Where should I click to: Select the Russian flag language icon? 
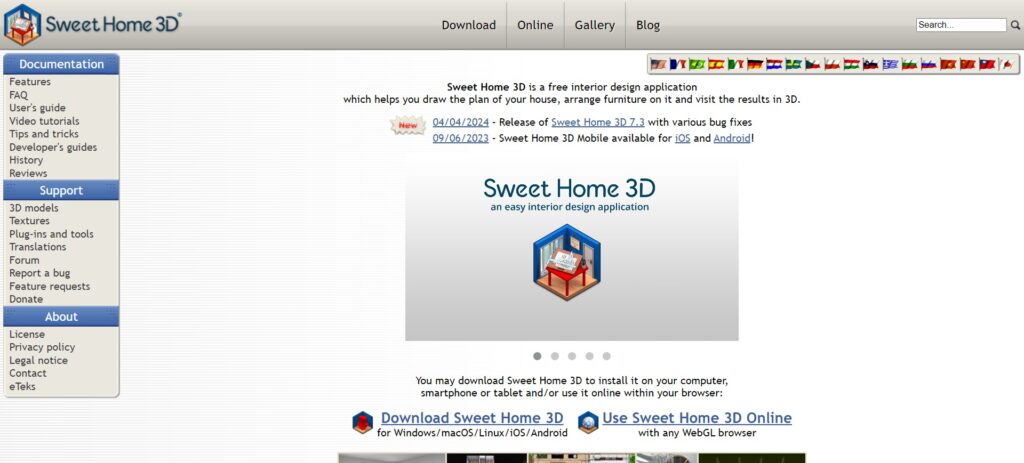(x=929, y=64)
